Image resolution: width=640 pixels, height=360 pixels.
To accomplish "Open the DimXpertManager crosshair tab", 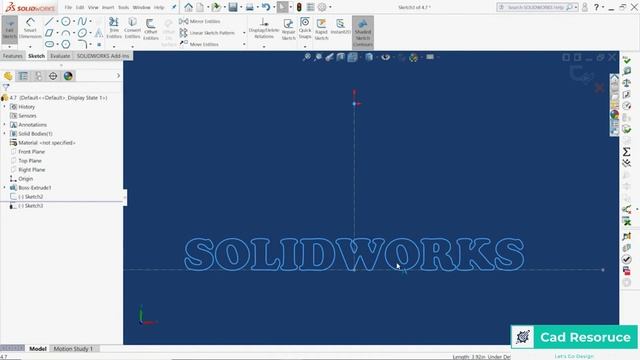I will click(x=53, y=76).
